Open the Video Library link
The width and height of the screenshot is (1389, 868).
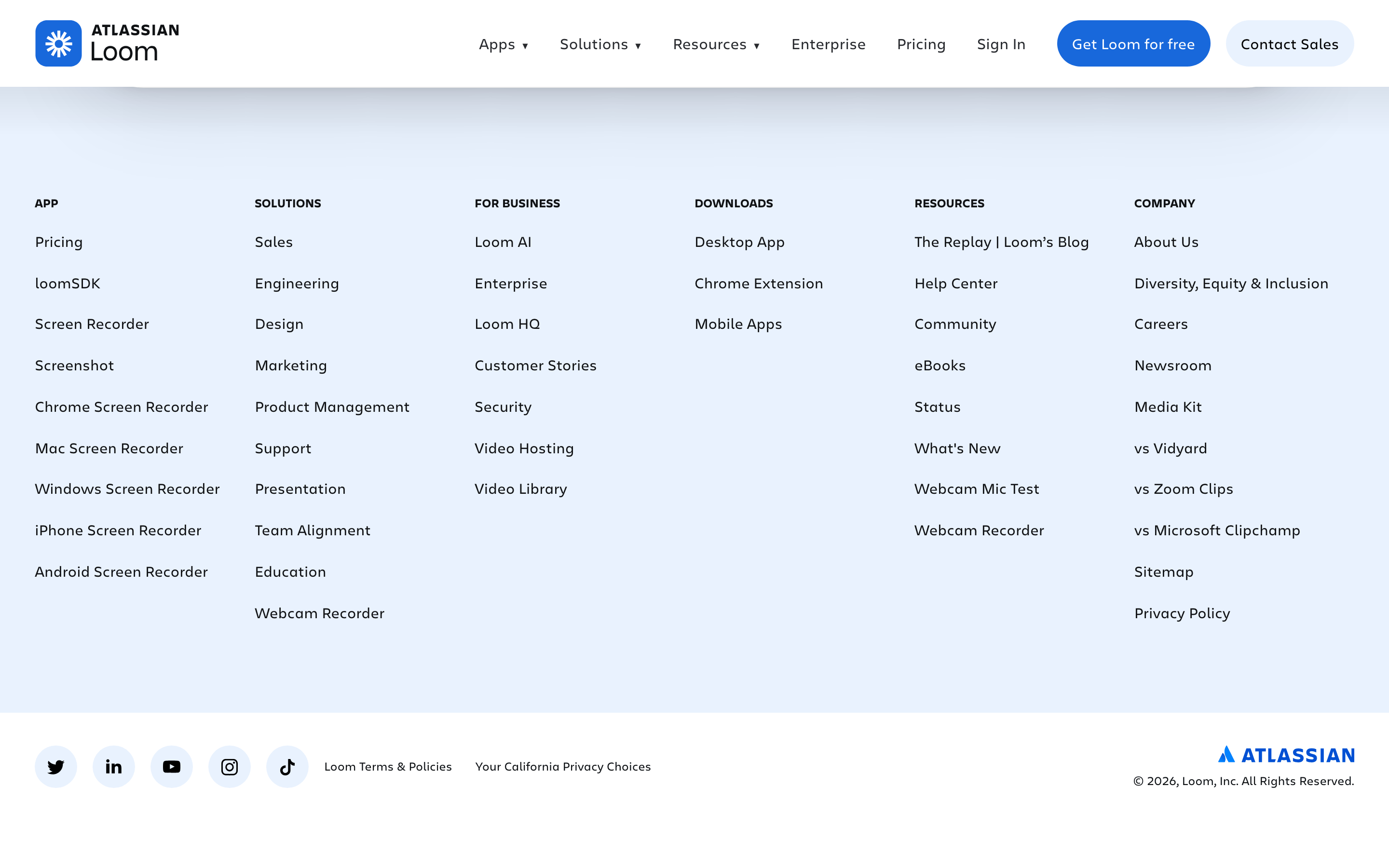(520, 489)
